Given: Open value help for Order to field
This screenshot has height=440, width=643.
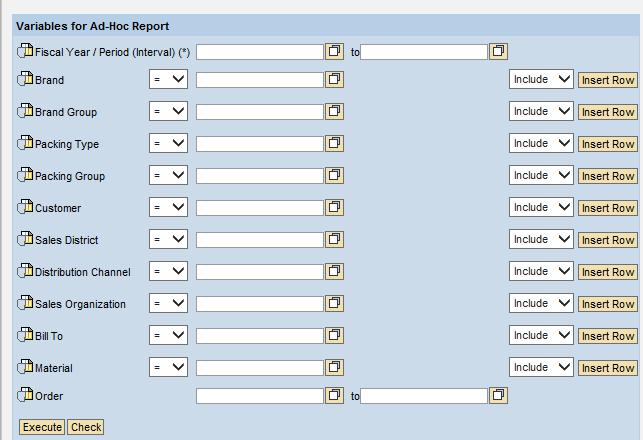Looking at the screenshot, I should (498, 395).
